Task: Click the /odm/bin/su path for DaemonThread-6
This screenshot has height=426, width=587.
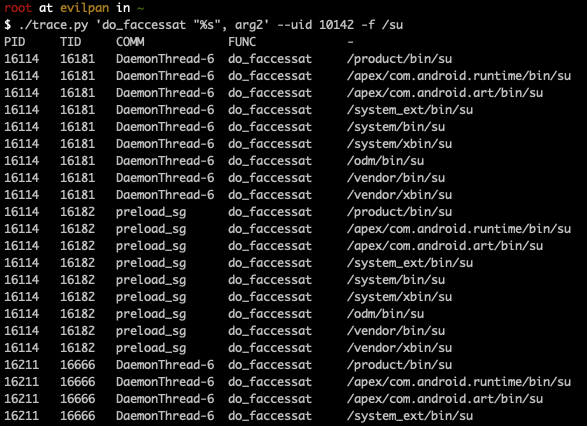Action: [x=385, y=161]
